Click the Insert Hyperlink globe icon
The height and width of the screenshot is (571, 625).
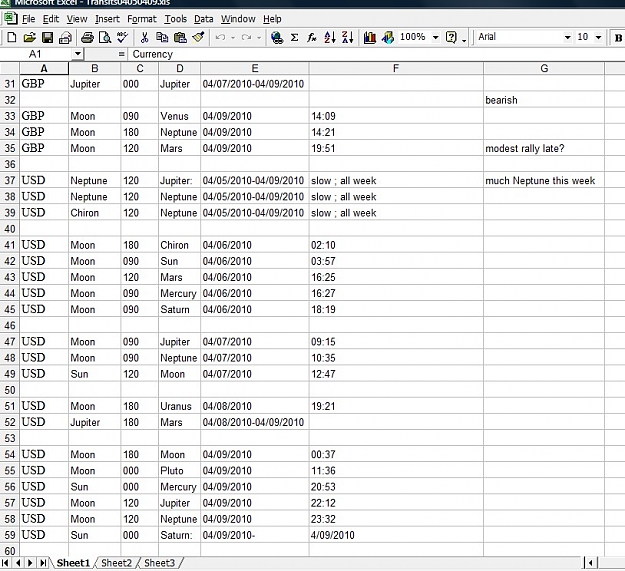277,37
